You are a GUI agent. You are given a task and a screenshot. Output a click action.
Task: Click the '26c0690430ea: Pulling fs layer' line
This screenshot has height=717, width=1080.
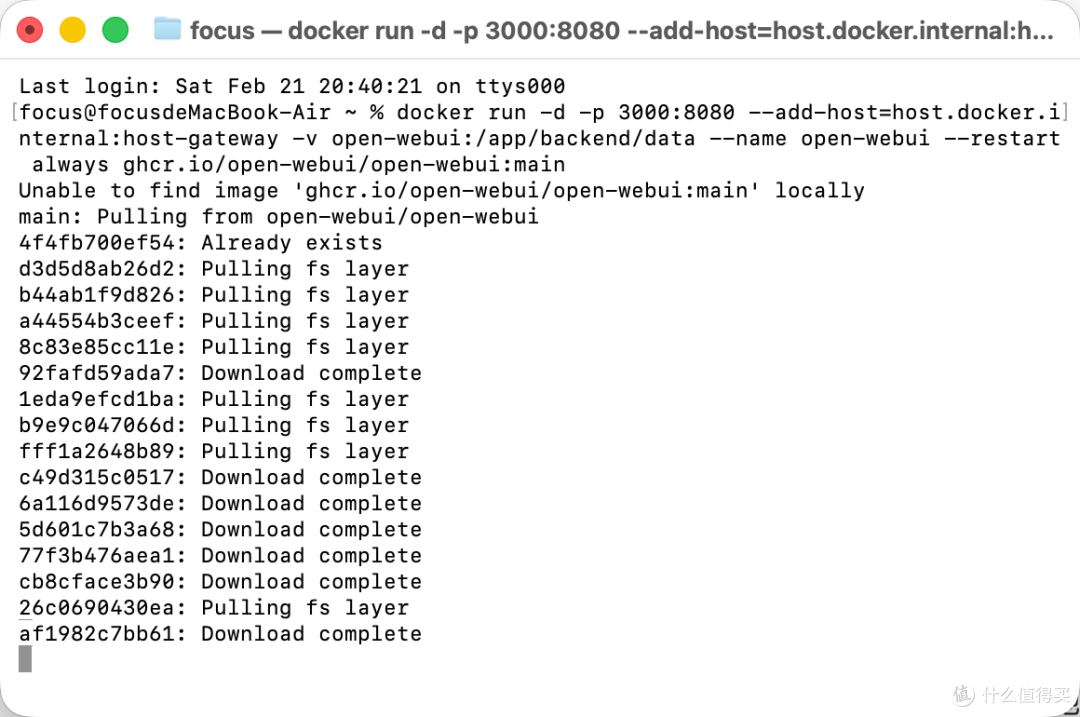[214, 607]
